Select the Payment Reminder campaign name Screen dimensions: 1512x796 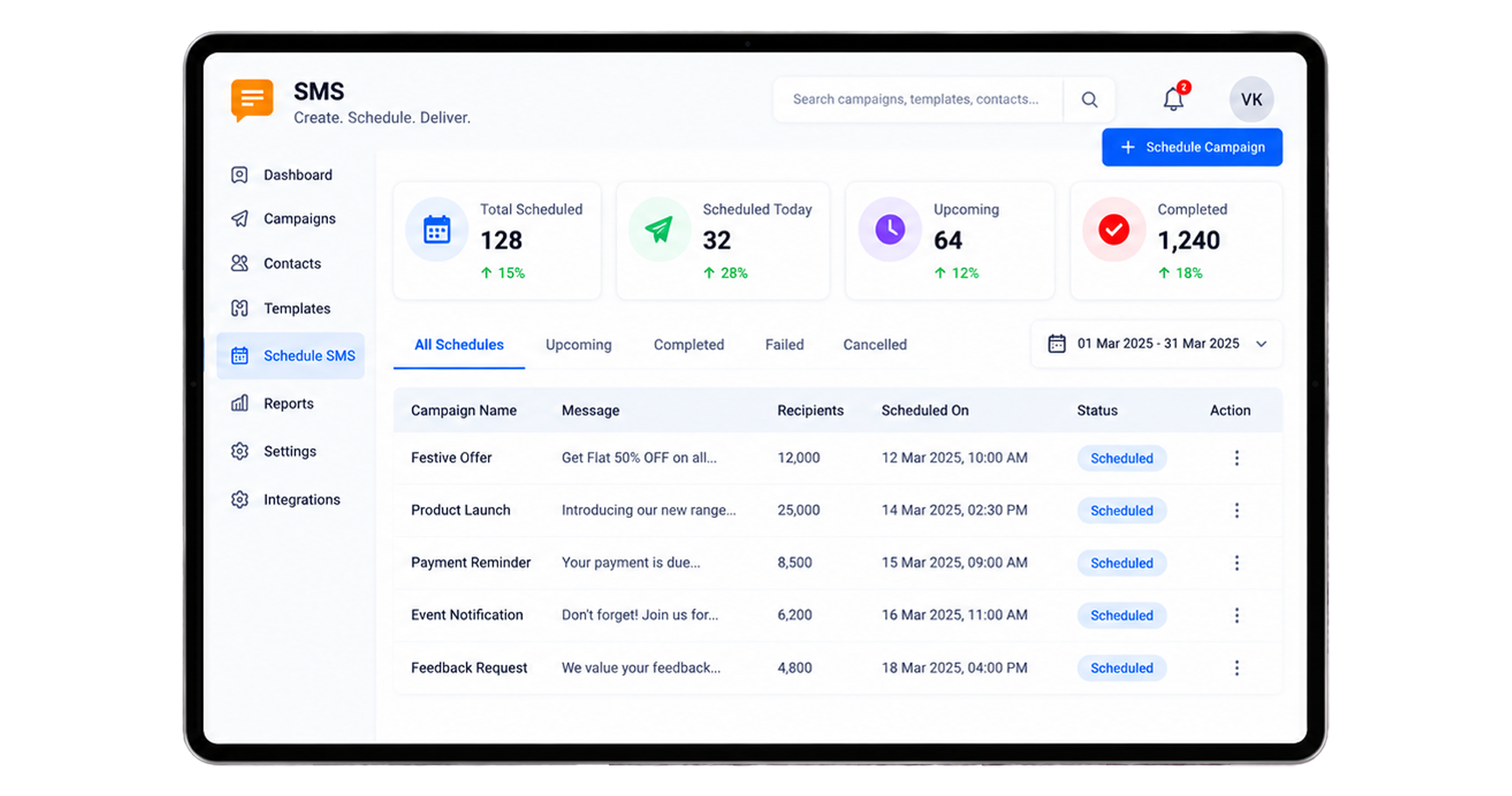click(x=470, y=562)
